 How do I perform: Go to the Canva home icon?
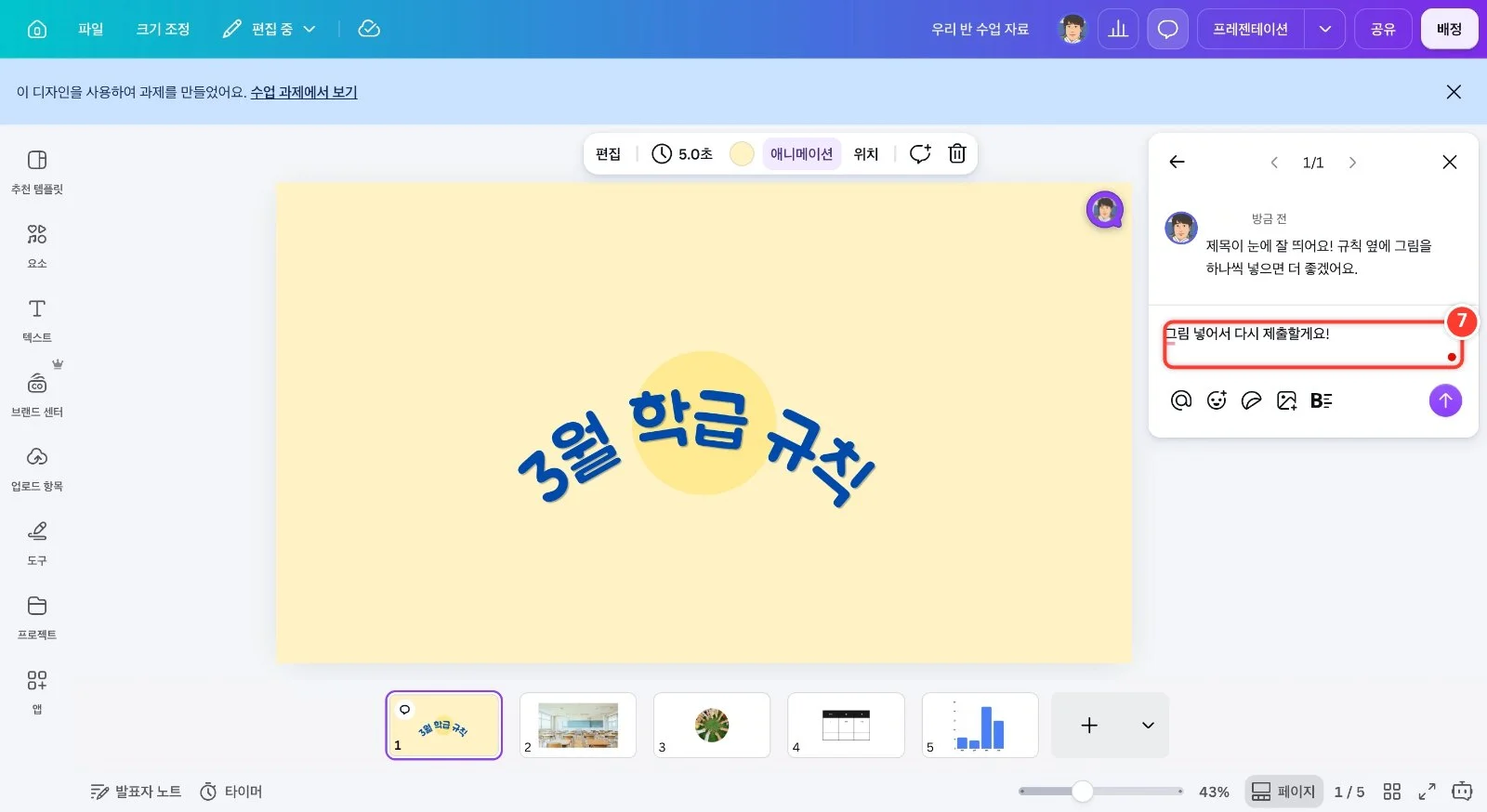pyautogui.click(x=37, y=29)
